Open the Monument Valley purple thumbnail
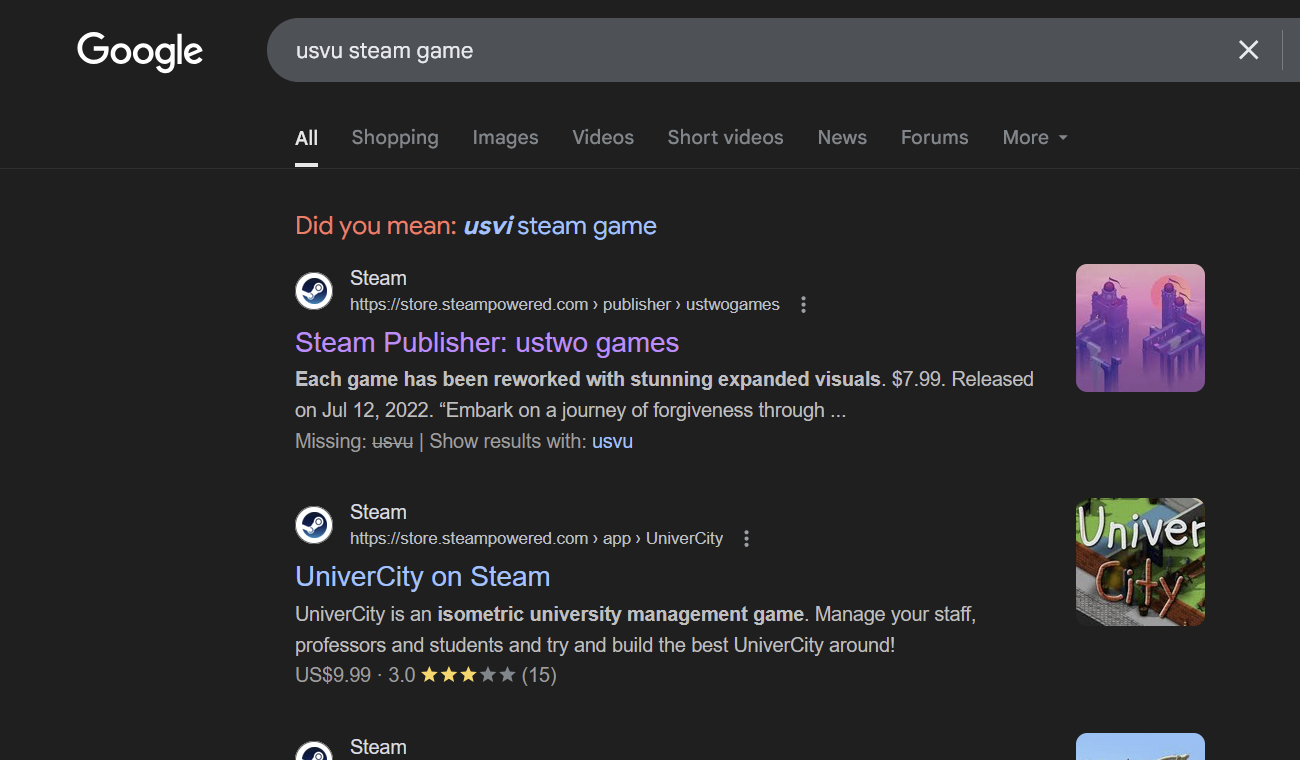The height and width of the screenshot is (760, 1300). coord(1140,328)
